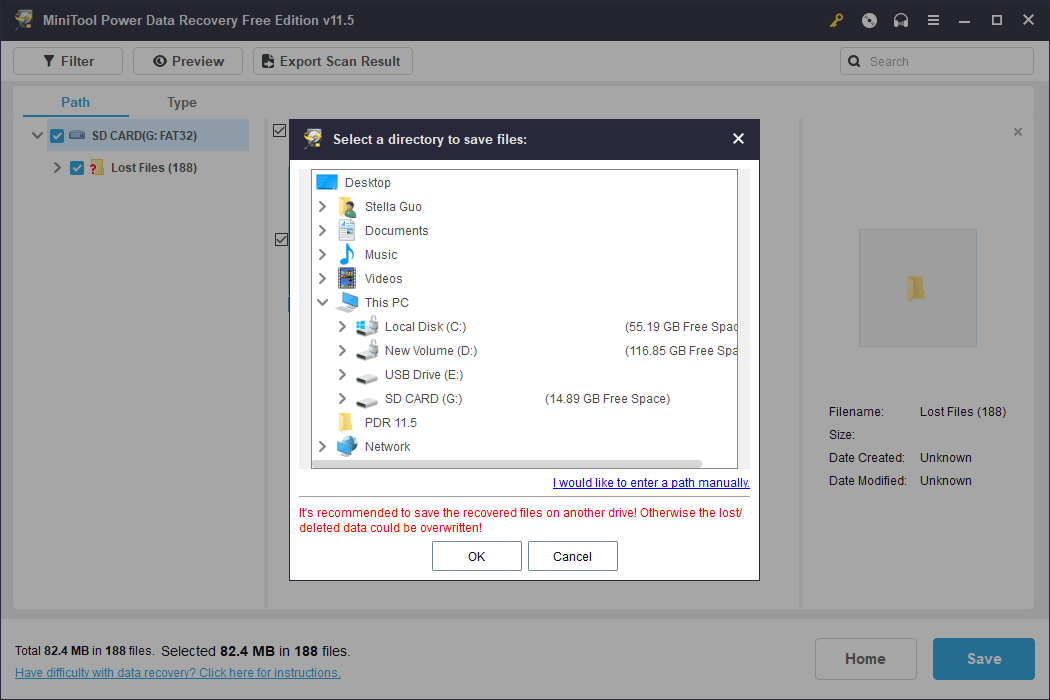Screen dimensions: 1050x700
Task: Click the SD CARD drive icon in Path tree
Action: (x=77, y=135)
